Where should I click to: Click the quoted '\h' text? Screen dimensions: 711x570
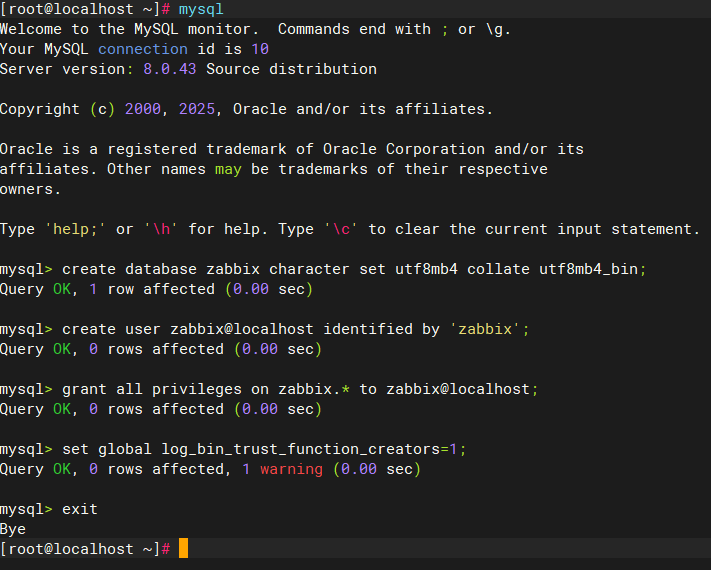[x=161, y=229]
